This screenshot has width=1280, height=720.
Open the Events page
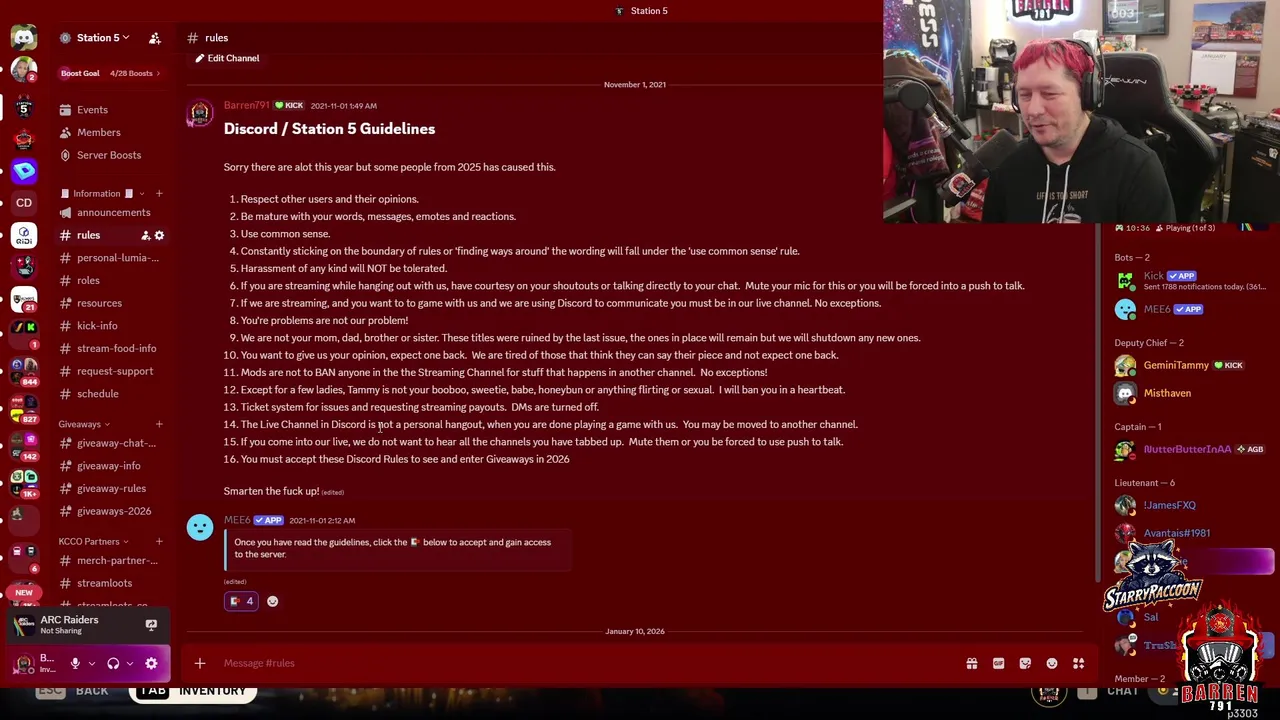pyautogui.click(x=92, y=110)
